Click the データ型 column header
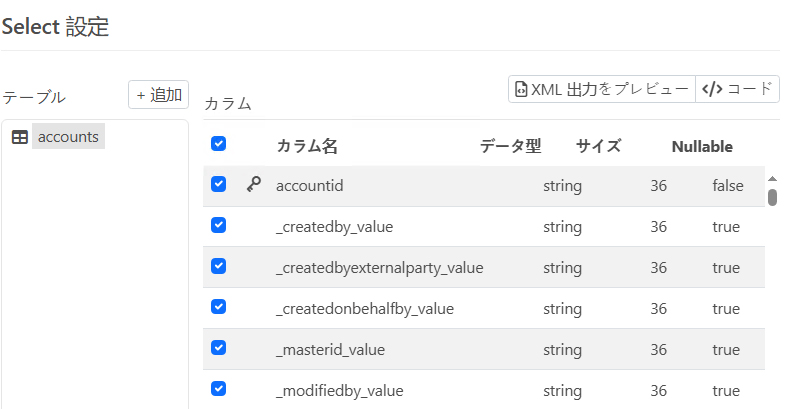787x409 pixels. [x=510, y=146]
